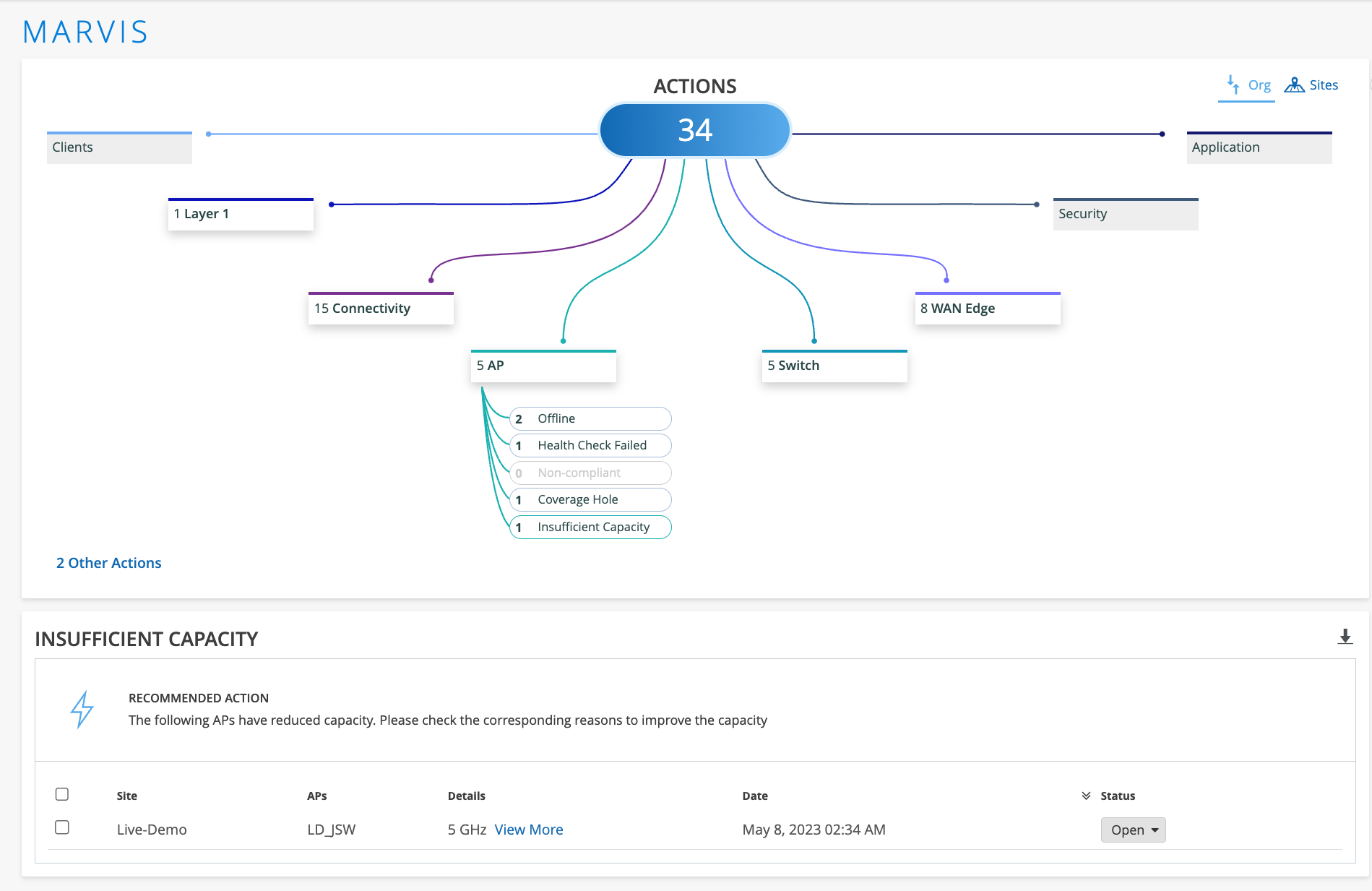Open the Status dropdown showing Open
Image resolution: width=1372 pixels, height=891 pixels.
tap(1133, 830)
